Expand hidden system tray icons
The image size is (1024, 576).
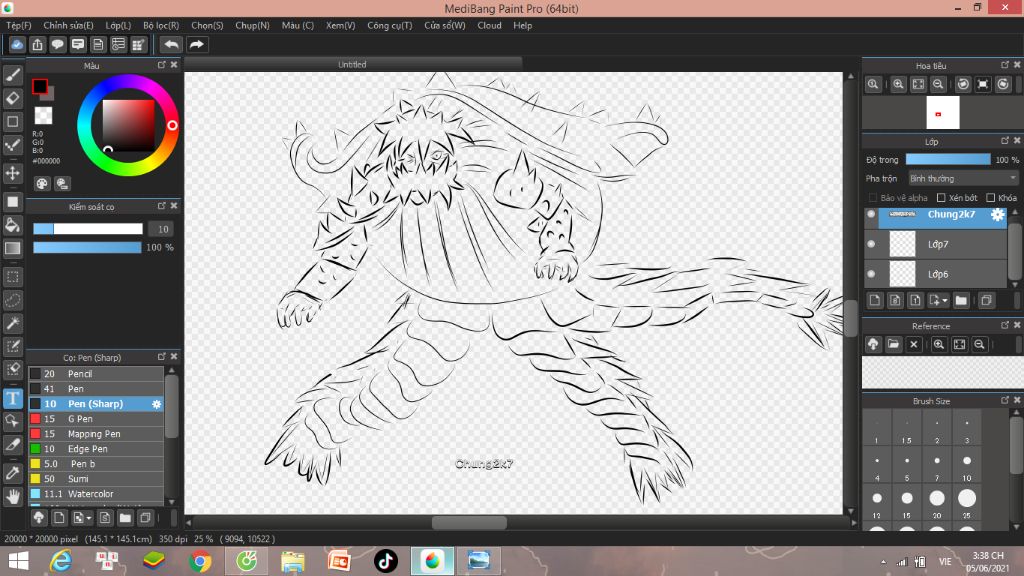pos(883,562)
